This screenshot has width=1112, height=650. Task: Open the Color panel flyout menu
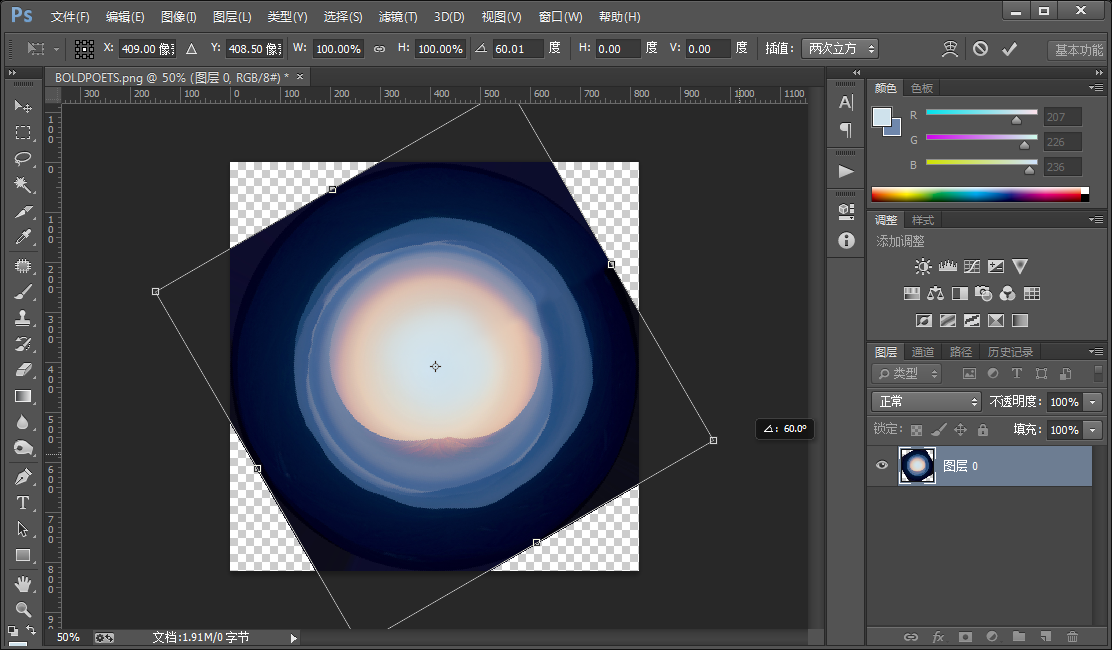1096,88
